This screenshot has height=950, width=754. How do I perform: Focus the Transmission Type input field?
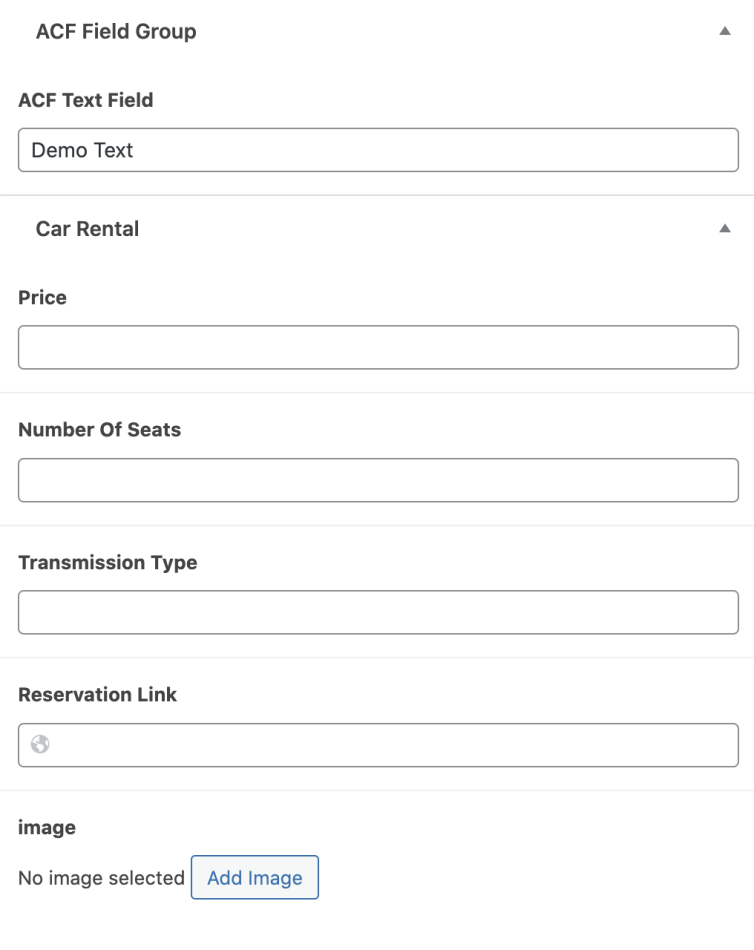[x=377, y=612]
